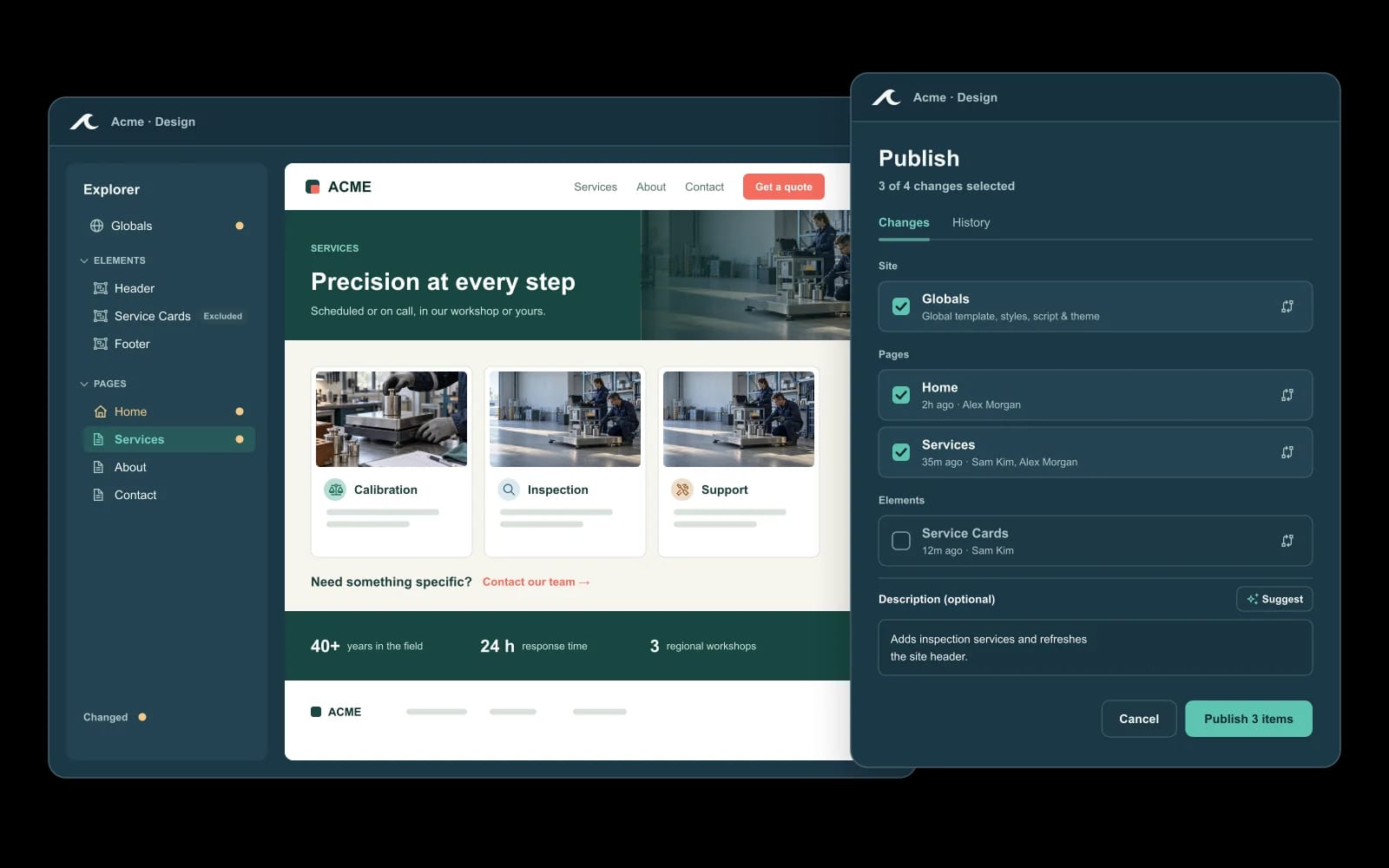The image size is (1389, 868).
Task: Select the Support card photo
Action: point(739,419)
